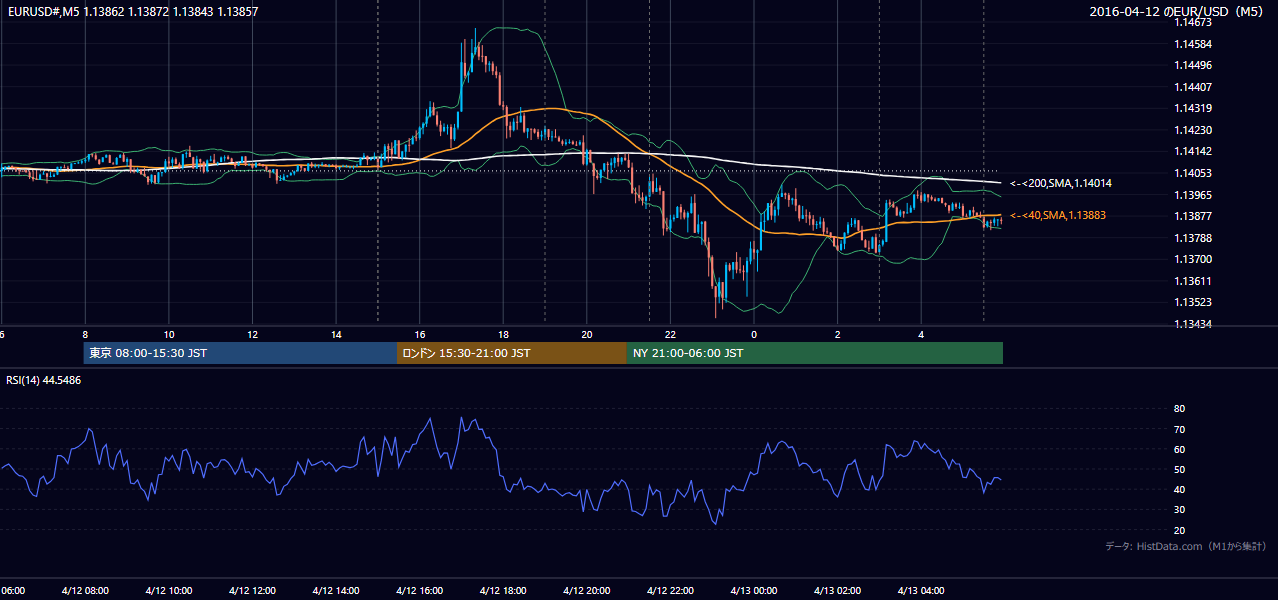1278x600 pixels.
Task: Click the 4/12 12:00 time axis label
Action: tap(252, 591)
